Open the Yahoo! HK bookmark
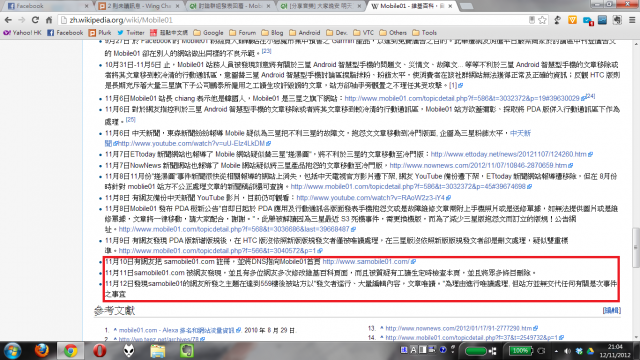This screenshot has height=360, width=640. click(x=22, y=33)
